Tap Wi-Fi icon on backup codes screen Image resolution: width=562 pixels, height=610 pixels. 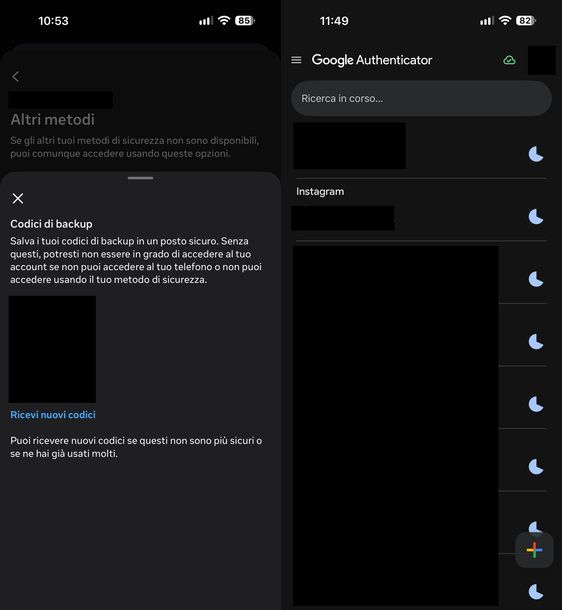click(224, 21)
